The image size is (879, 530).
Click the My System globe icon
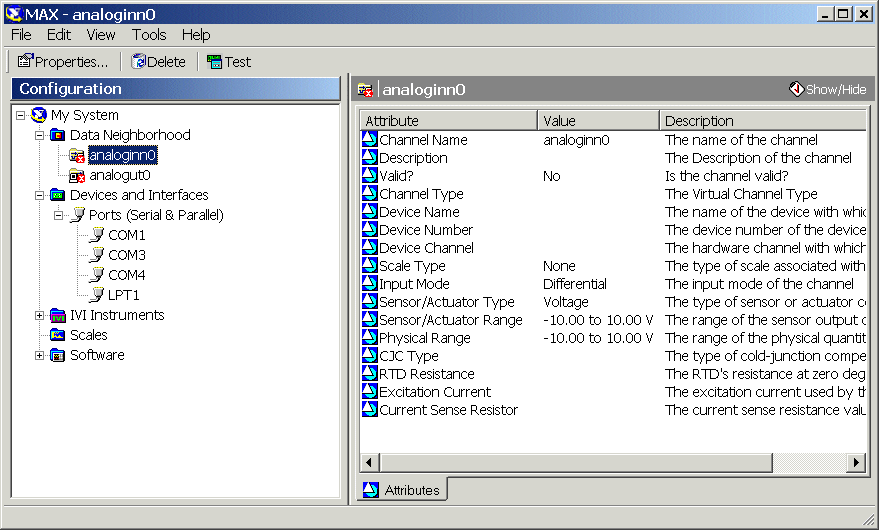pyautogui.click(x=39, y=116)
